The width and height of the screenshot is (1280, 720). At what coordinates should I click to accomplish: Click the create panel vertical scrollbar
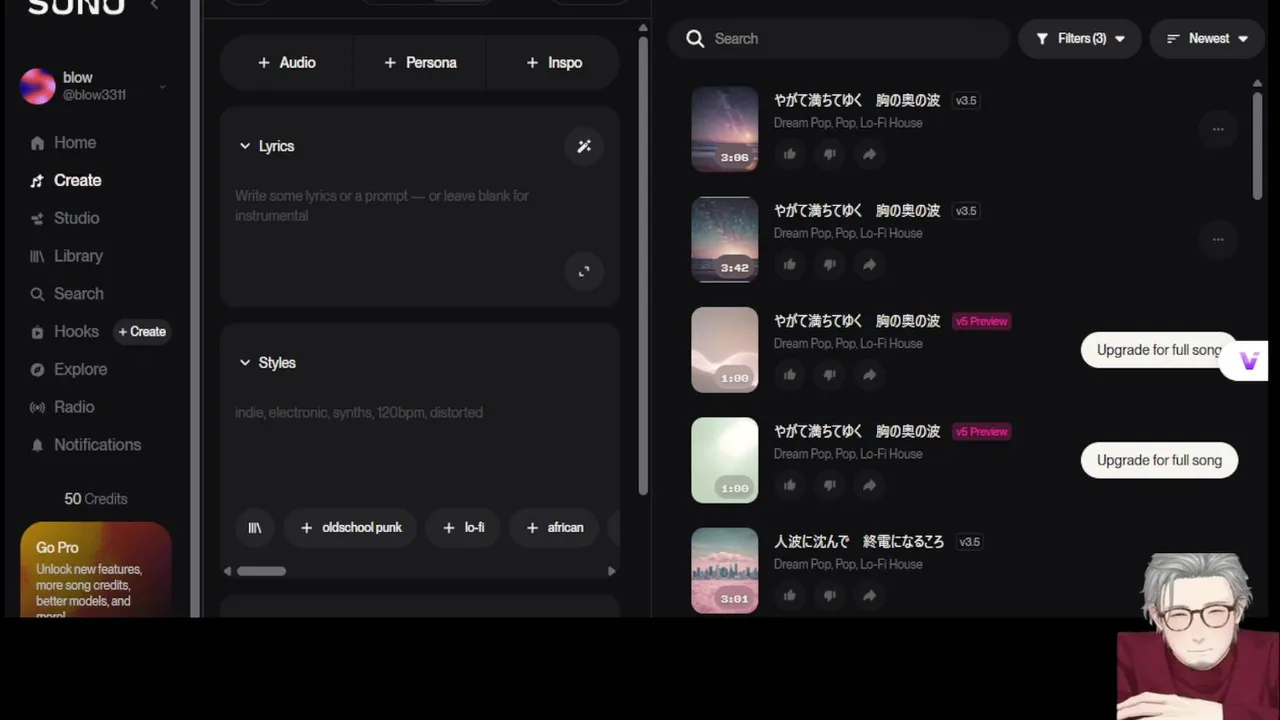coord(643,265)
